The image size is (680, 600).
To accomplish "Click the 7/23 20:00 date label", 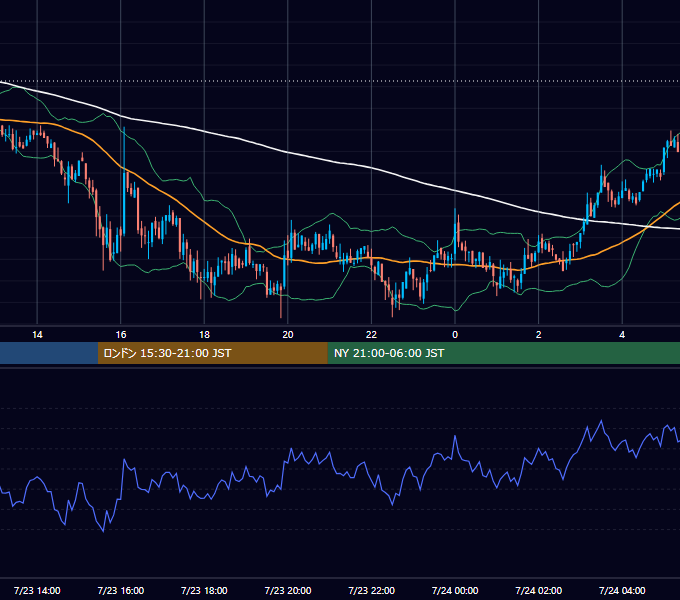I will pyautogui.click(x=288, y=590).
